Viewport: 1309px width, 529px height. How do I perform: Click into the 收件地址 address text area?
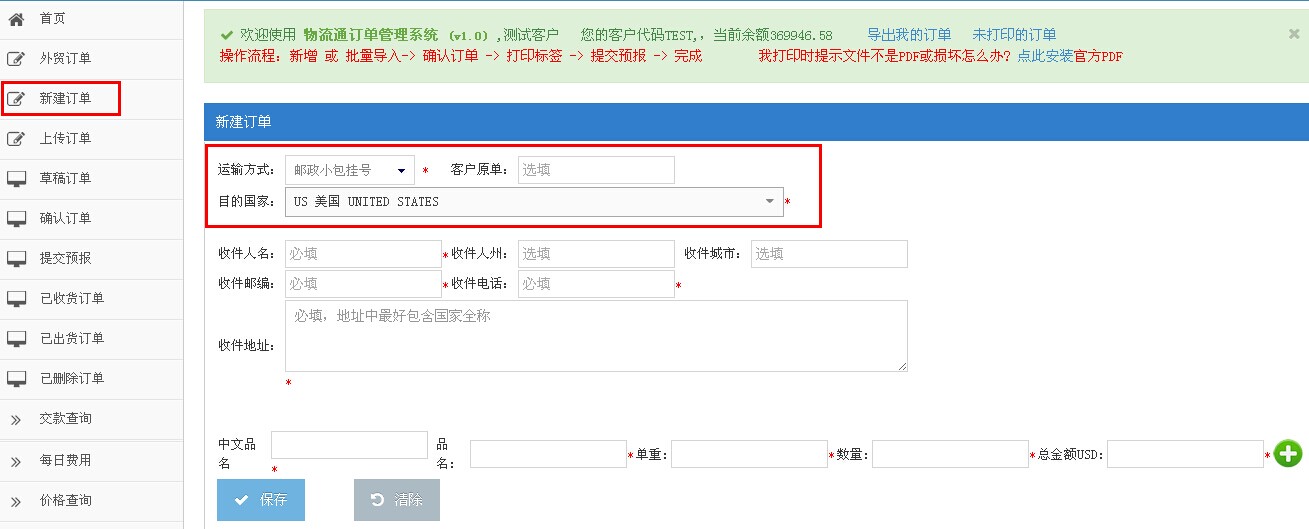pos(596,336)
